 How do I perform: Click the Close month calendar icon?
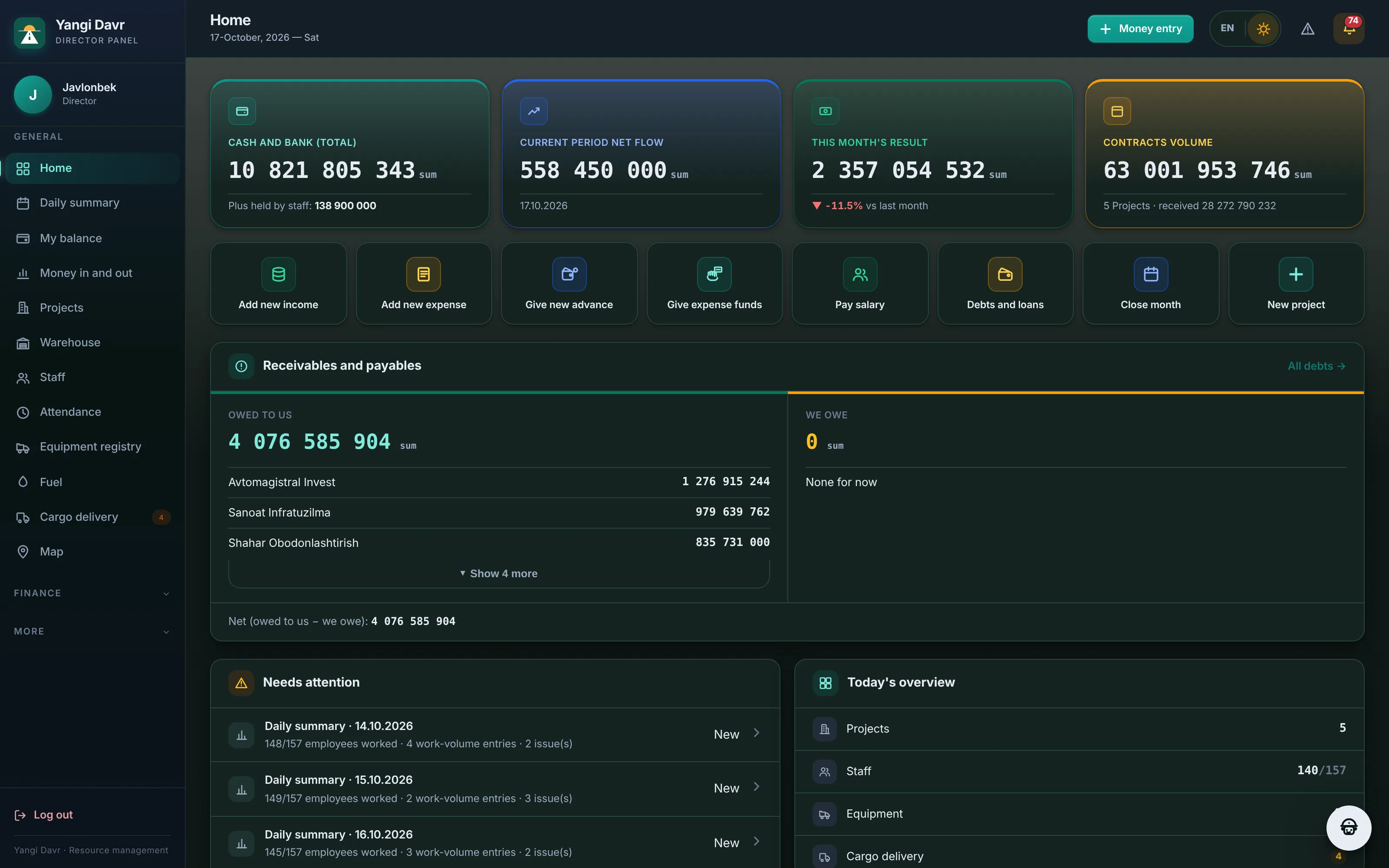(x=1151, y=274)
